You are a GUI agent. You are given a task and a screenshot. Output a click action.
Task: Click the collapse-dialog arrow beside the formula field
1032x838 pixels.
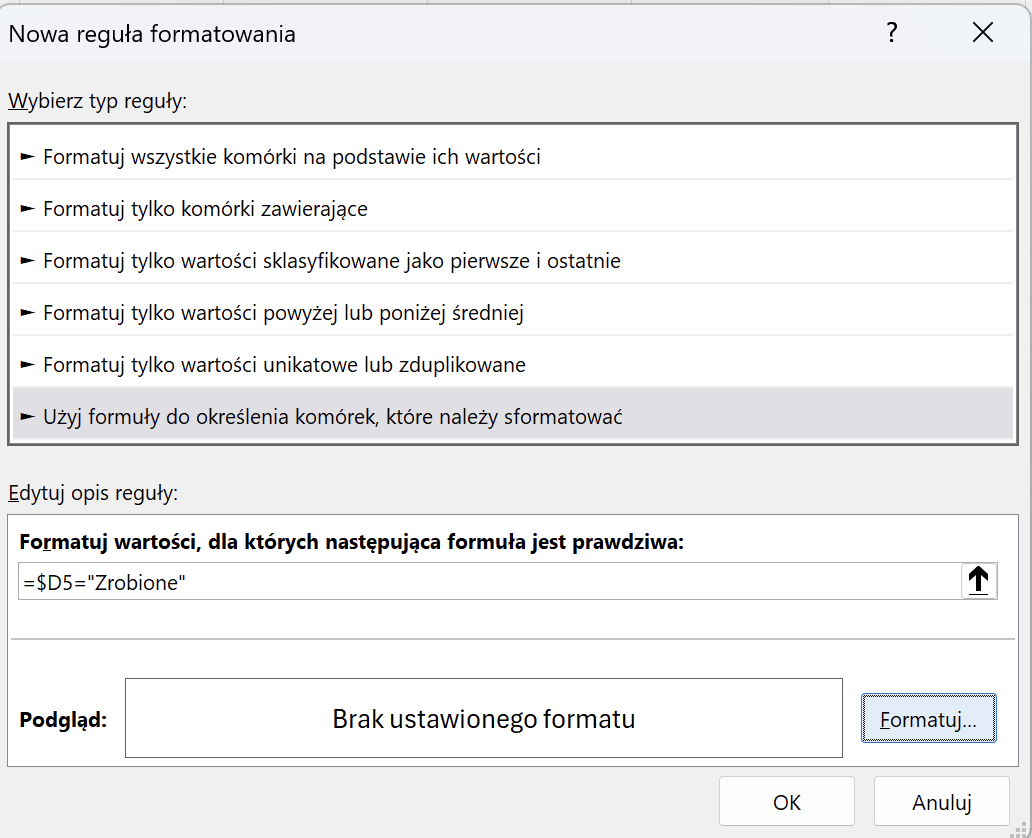coord(978,580)
